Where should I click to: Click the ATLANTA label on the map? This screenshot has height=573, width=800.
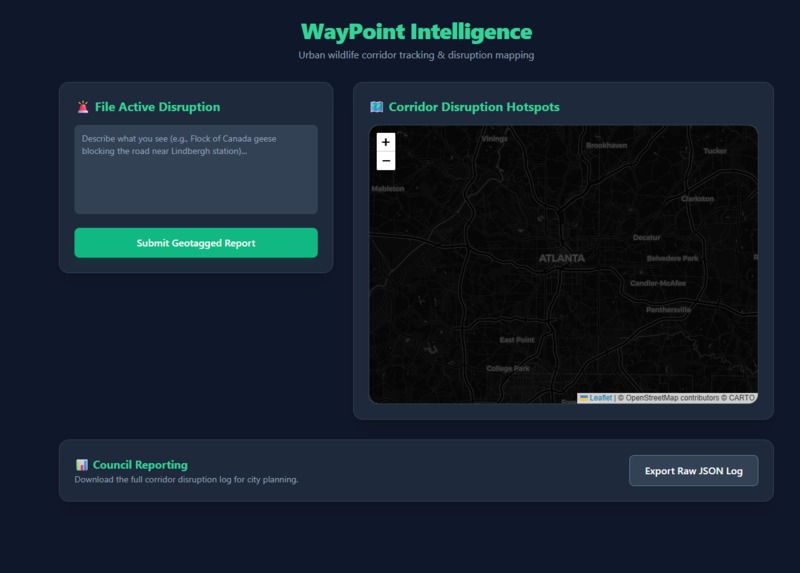pyautogui.click(x=562, y=258)
